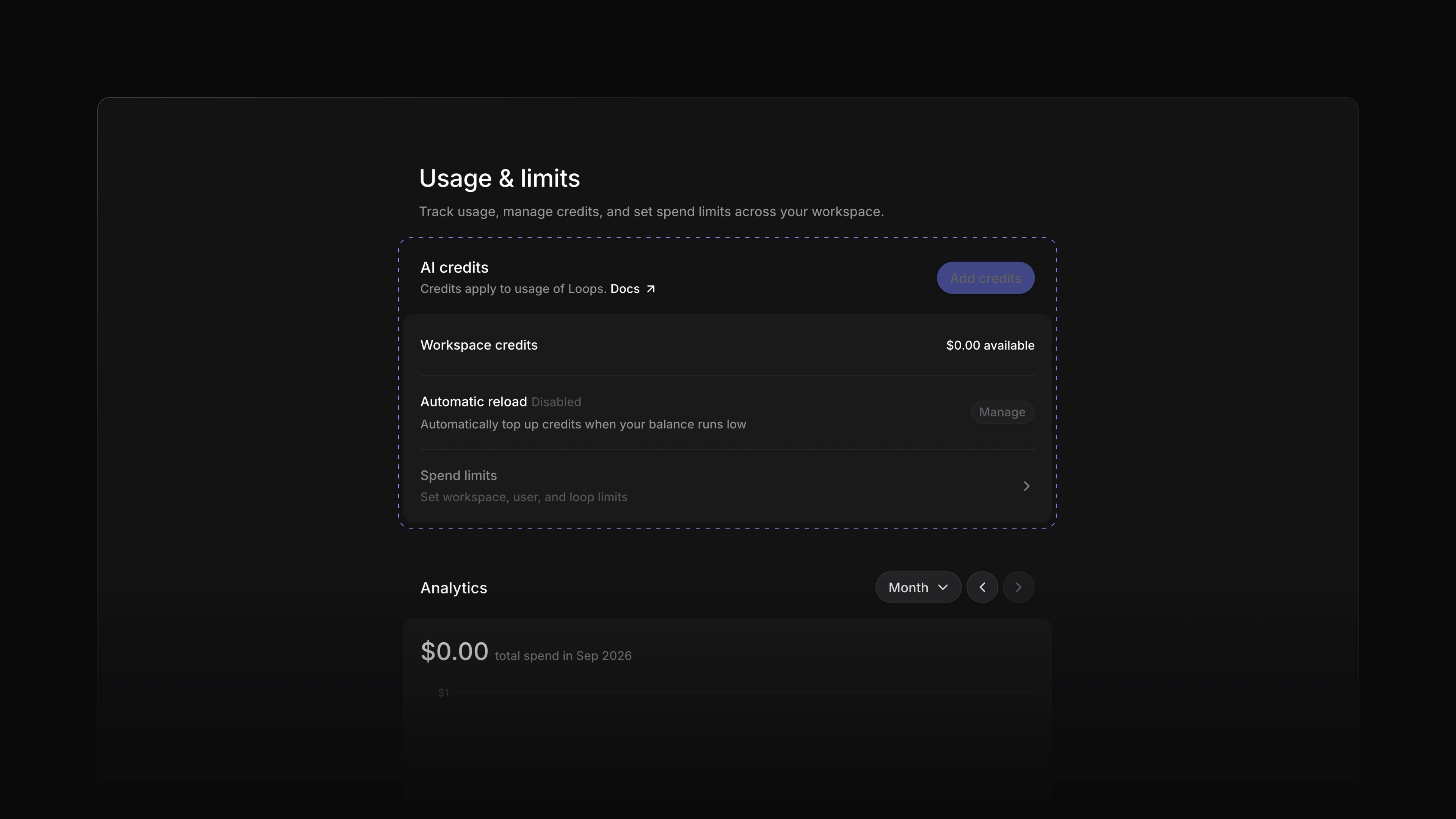Click the 'Automatically top up credits' description
This screenshot has width=1456, height=819.
coord(583,424)
